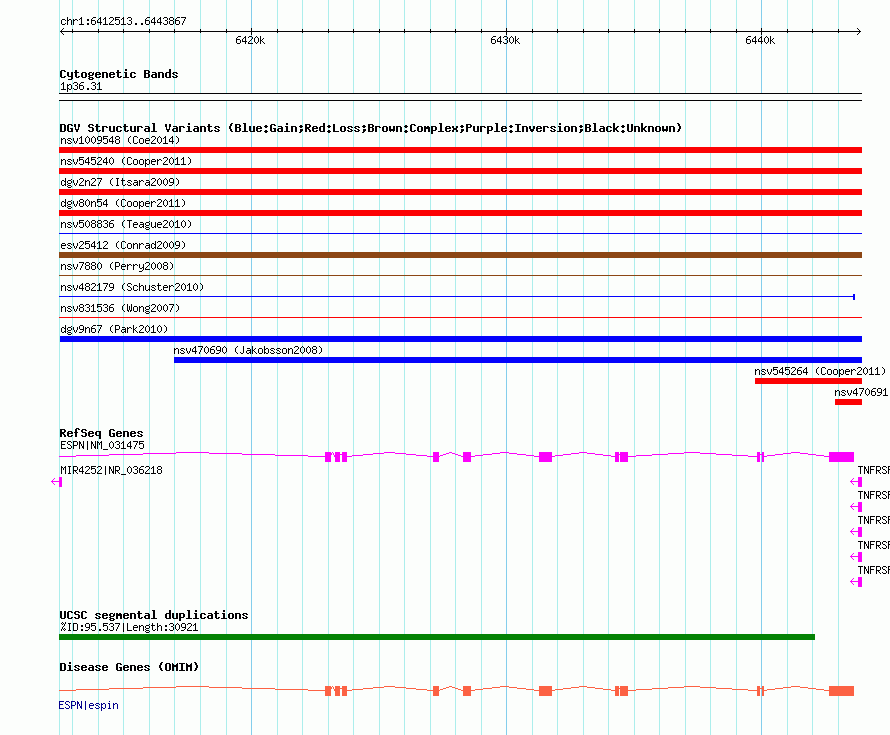Open nsv831536 (Wong2007) variant label
The width and height of the screenshot is (890, 735).
pyautogui.click(x=120, y=308)
